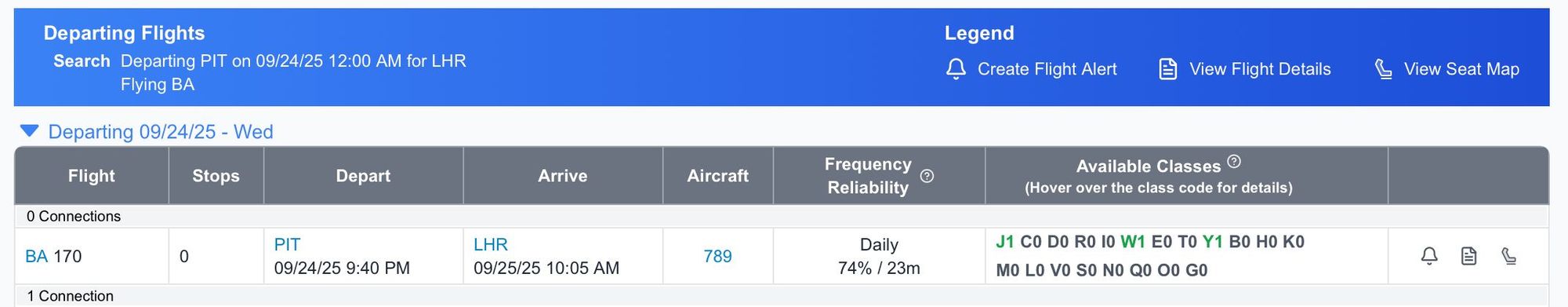Screen dimensions: 1568x307
Task: Click the Frequency Reliability help icon
Action: 927,176
